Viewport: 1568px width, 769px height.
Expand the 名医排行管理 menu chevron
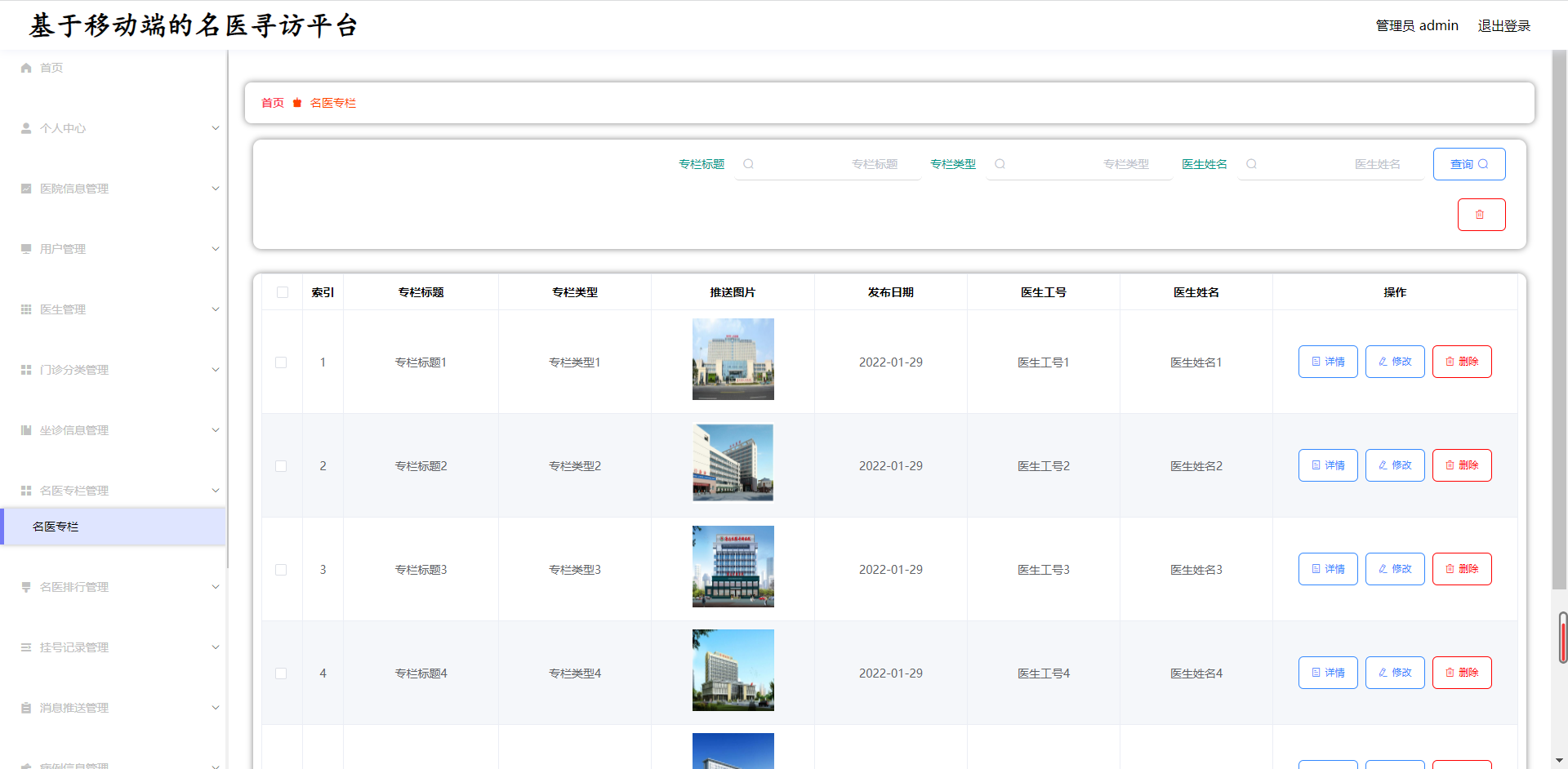pos(216,587)
